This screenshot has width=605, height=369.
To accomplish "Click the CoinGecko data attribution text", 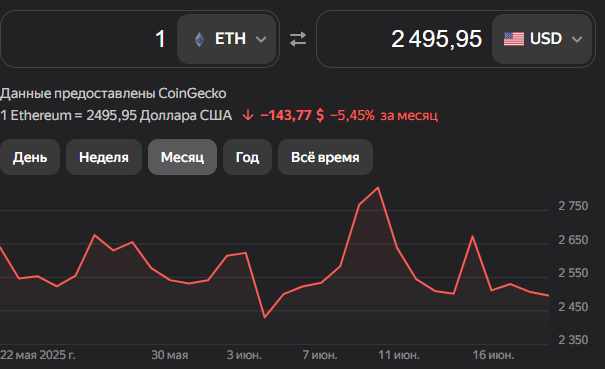I will [x=113, y=93].
